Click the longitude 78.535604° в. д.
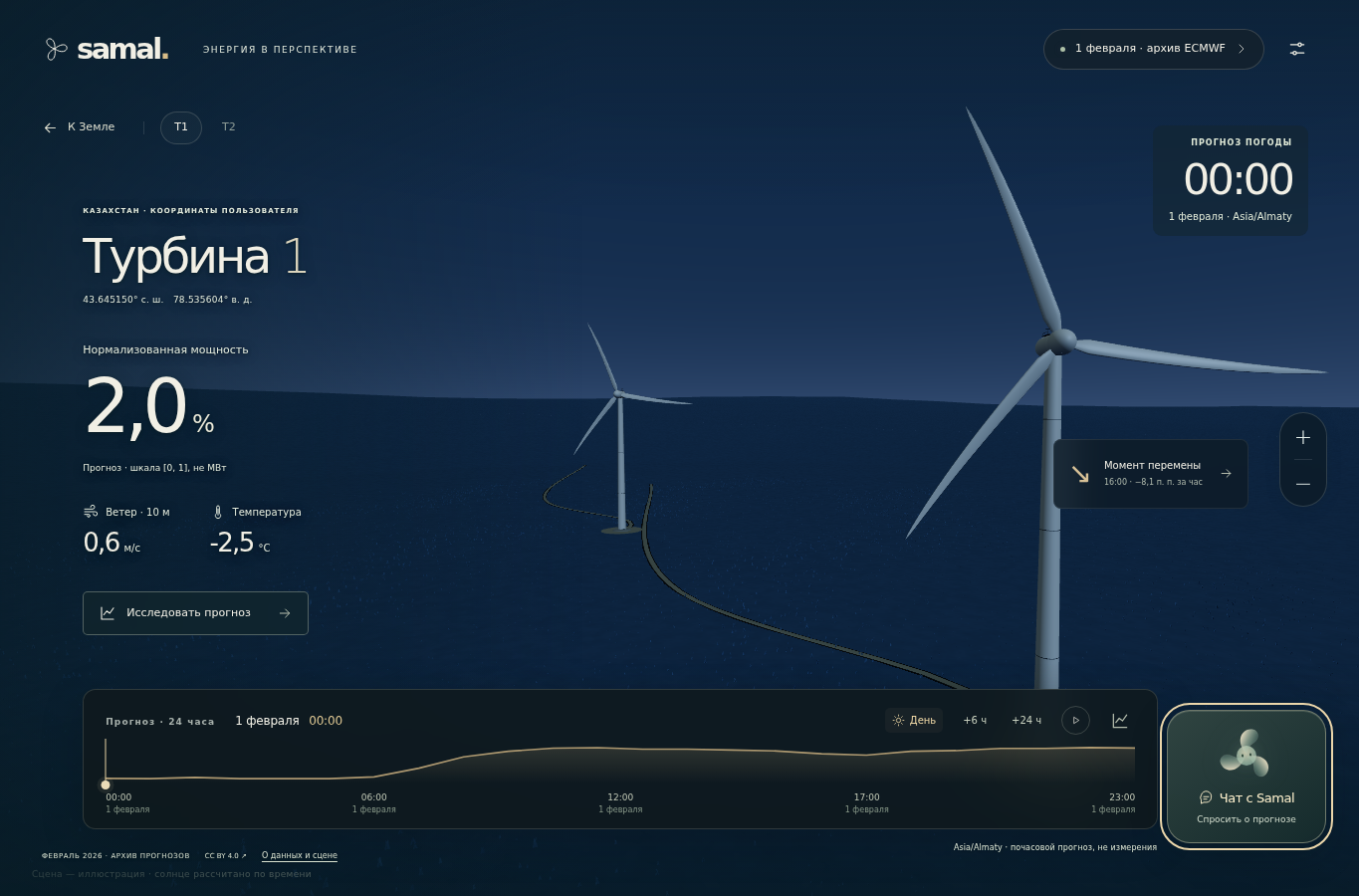1359x896 pixels. pyautogui.click(x=212, y=300)
